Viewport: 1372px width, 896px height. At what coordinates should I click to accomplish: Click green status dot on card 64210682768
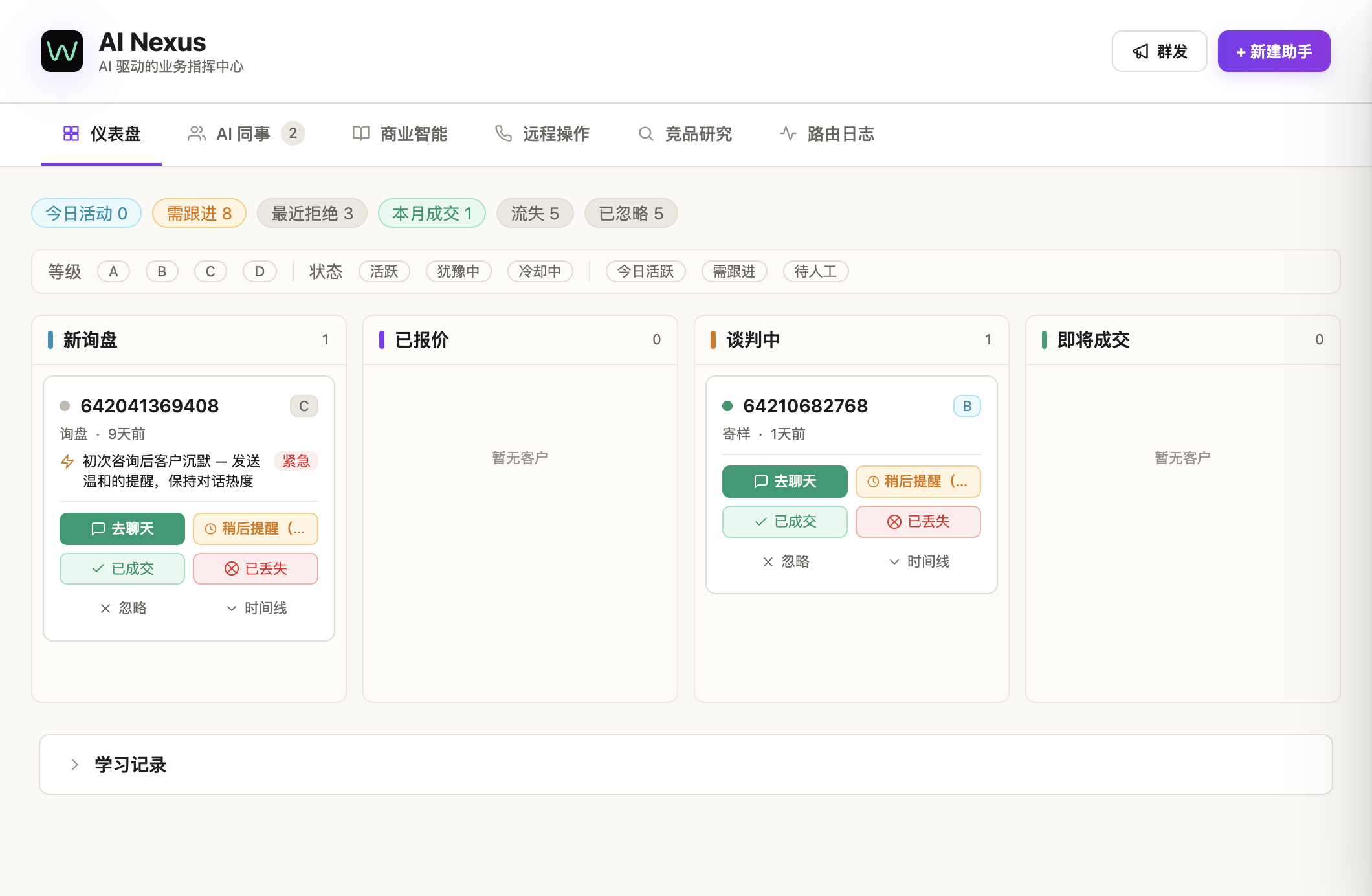point(727,406)
